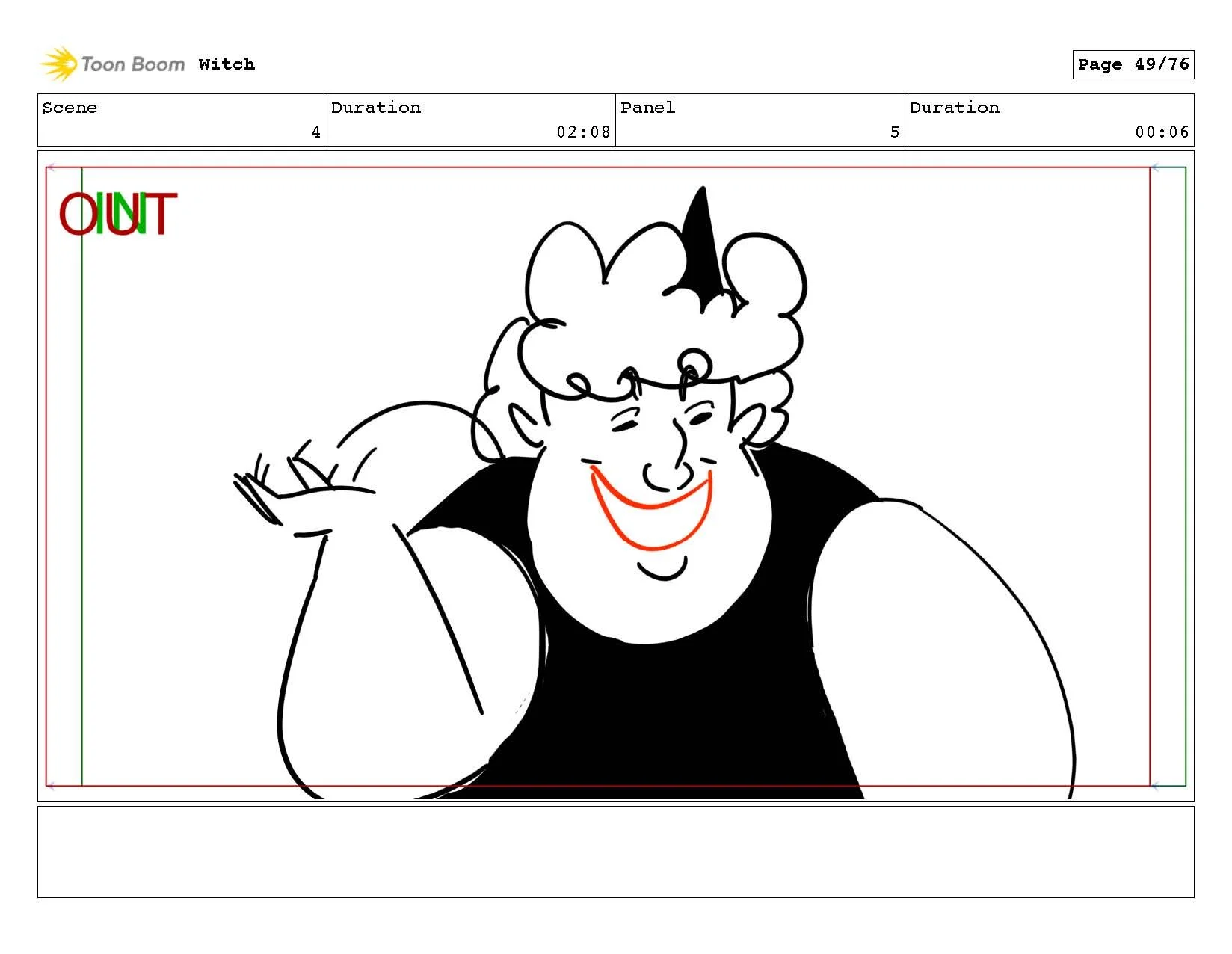Click the scene duration value '02:08'
The height and width of the screenshot is (954, 1232).
coord(583,132)
